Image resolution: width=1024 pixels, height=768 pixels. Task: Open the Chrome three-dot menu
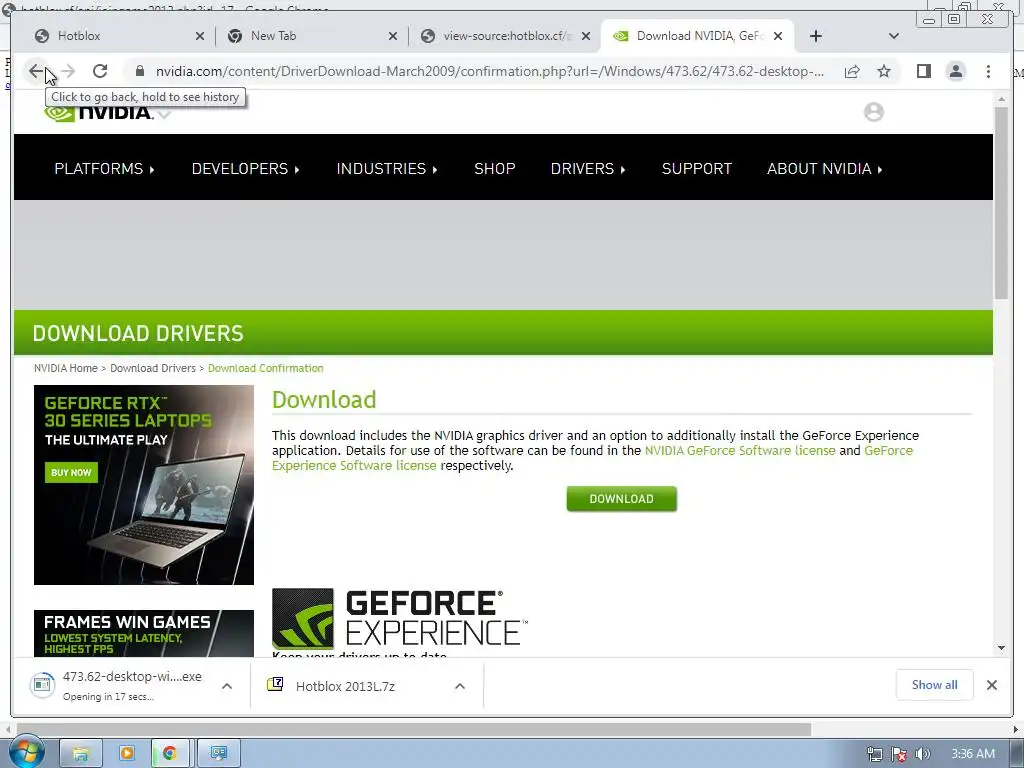tap(988, 71)
